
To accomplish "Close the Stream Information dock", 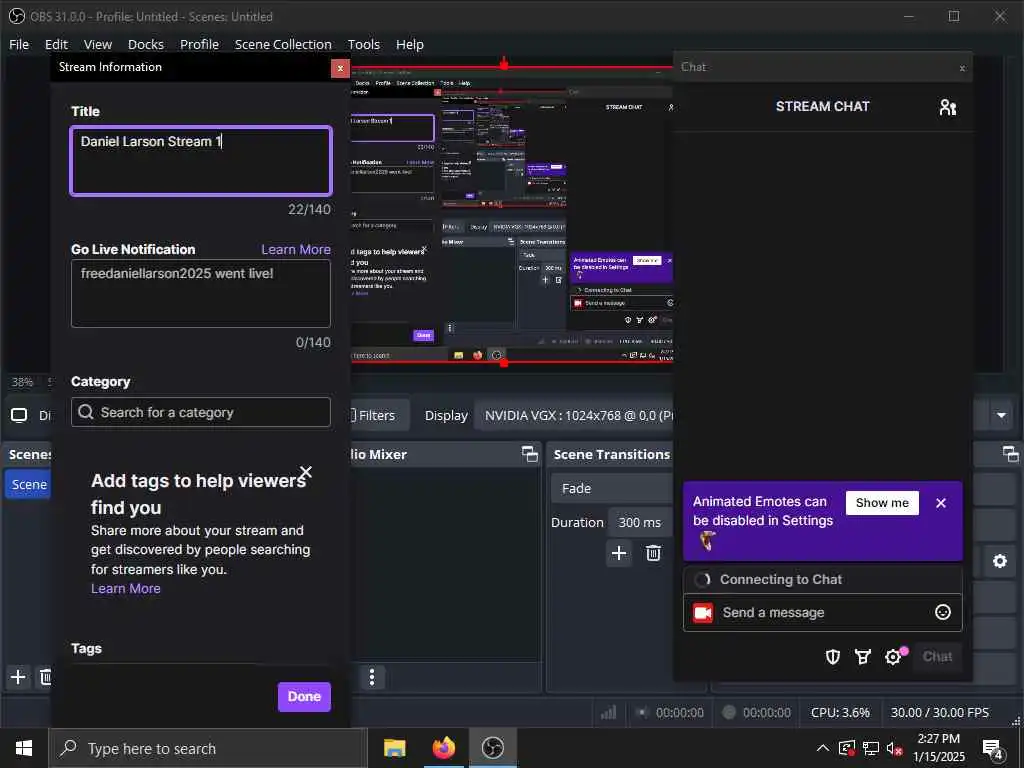I will click(340, 68).
